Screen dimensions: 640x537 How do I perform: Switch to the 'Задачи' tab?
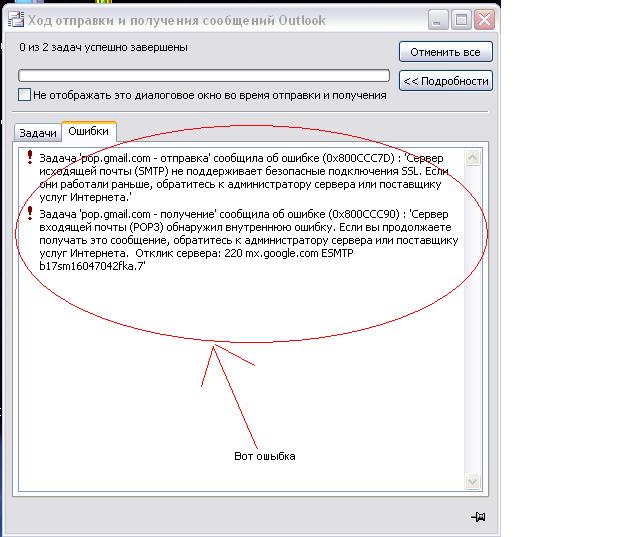38,132
